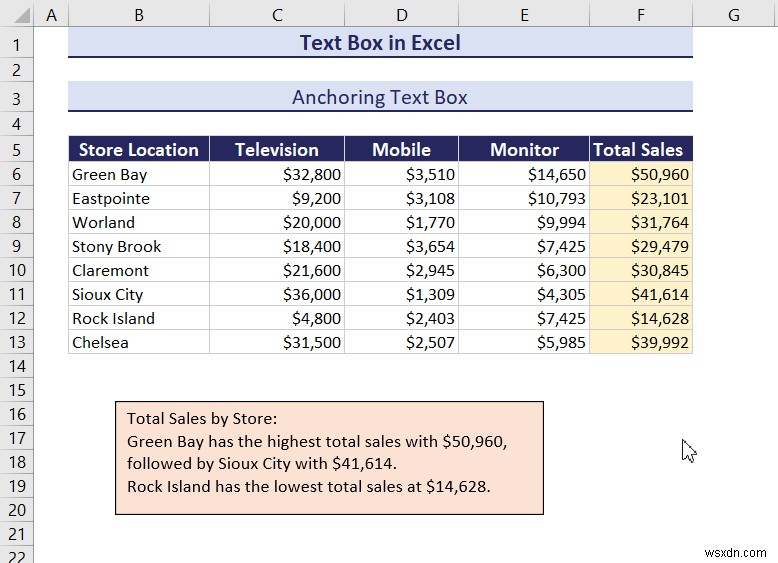The image size is (778, 563).
Task: Select row 20 header
Action: point(16,510)
